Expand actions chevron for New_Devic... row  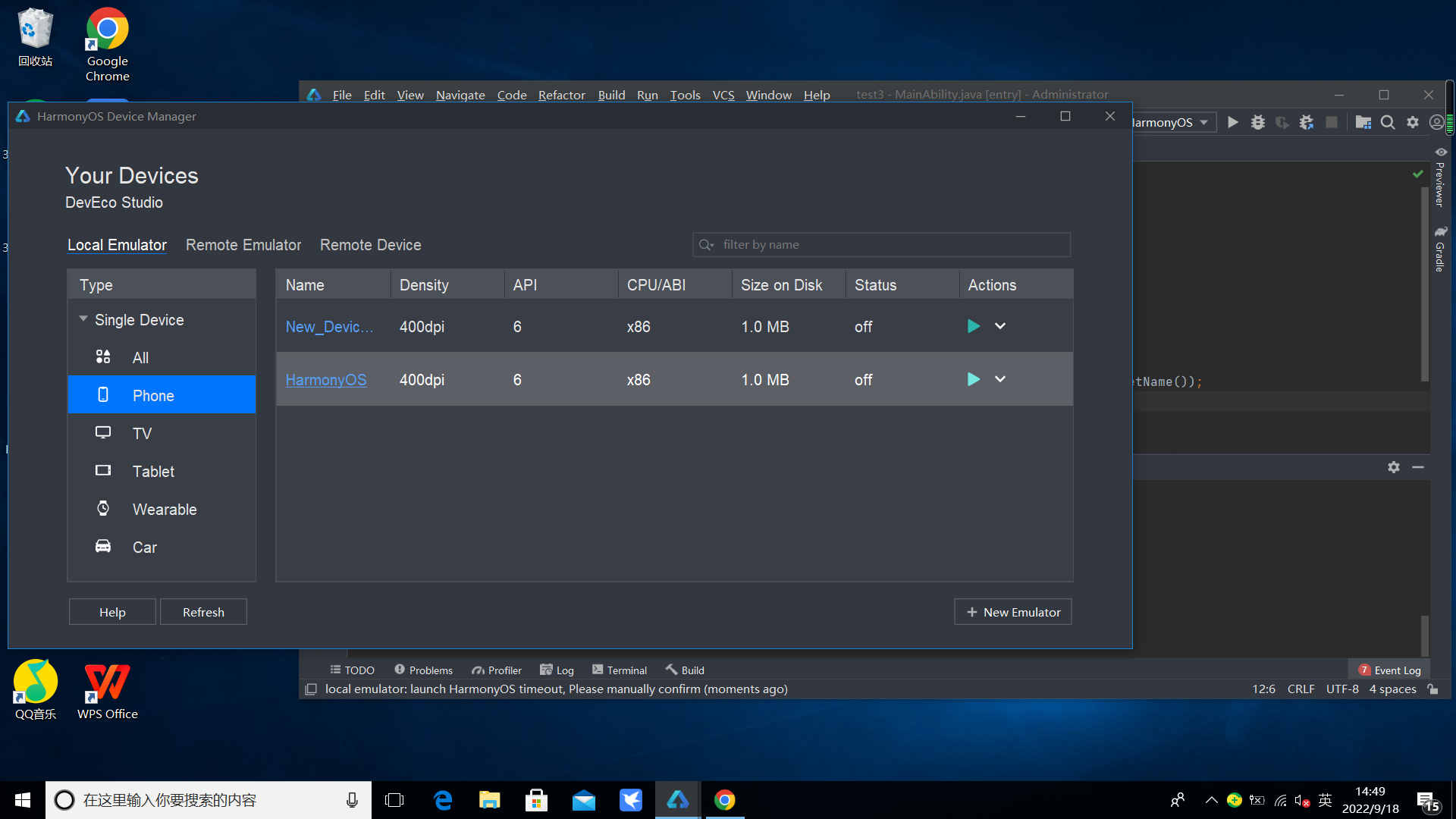(x=1000, y=327)
